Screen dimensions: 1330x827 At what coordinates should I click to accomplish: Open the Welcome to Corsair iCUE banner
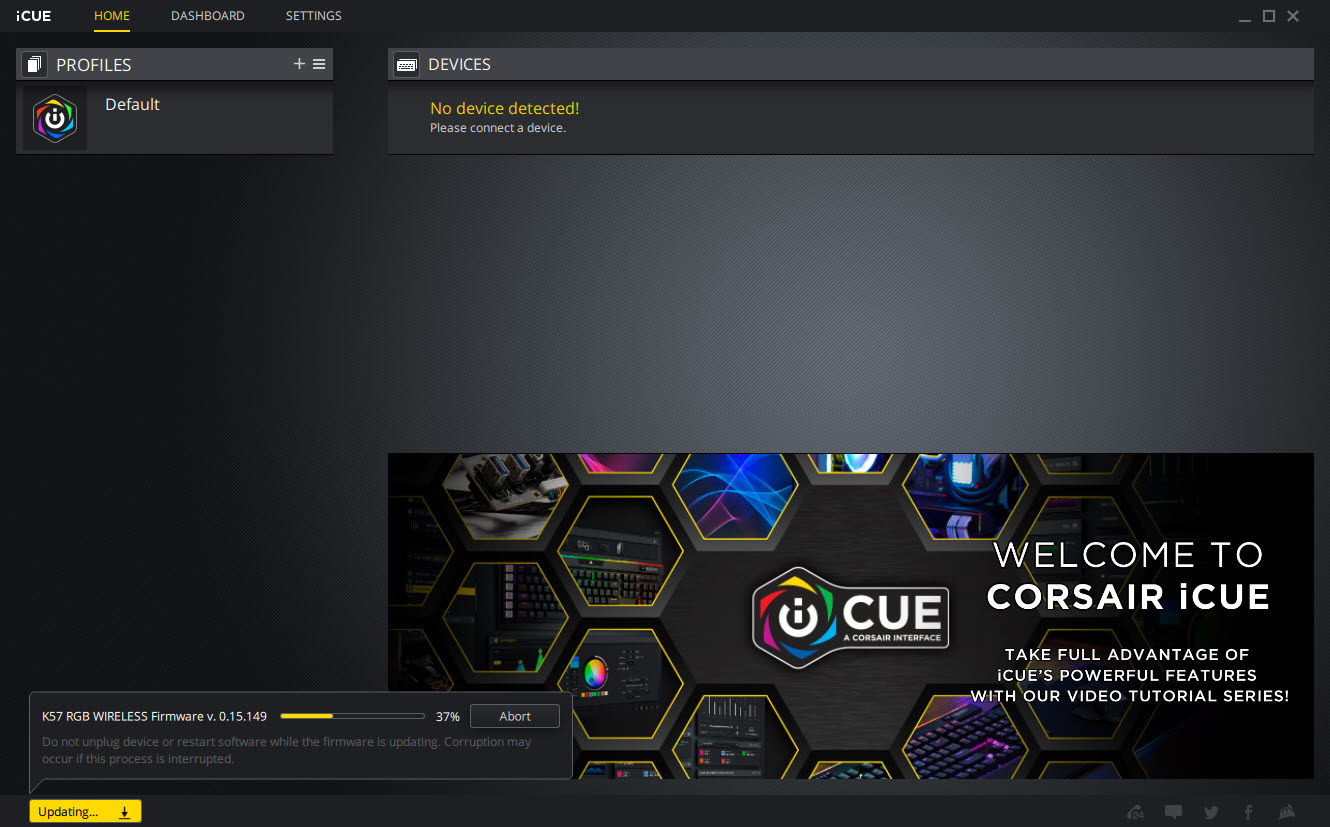click(x=851, y=616)
